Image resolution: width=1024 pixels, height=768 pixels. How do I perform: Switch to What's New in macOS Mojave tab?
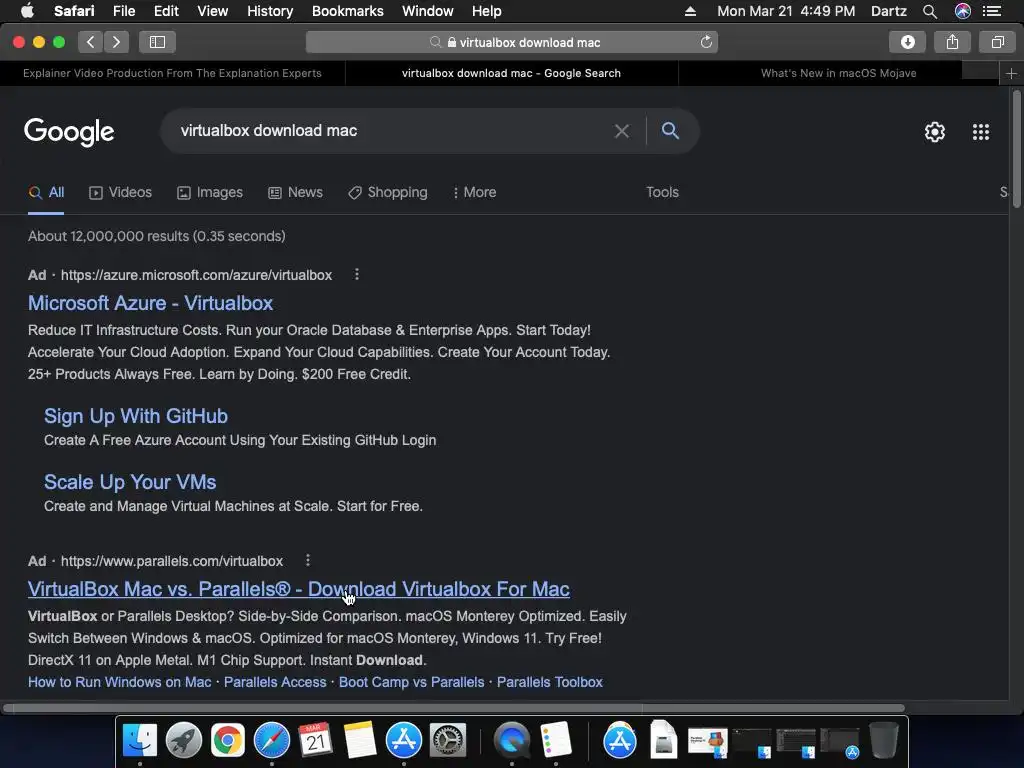pyautogui.click(x=839, y=74)
